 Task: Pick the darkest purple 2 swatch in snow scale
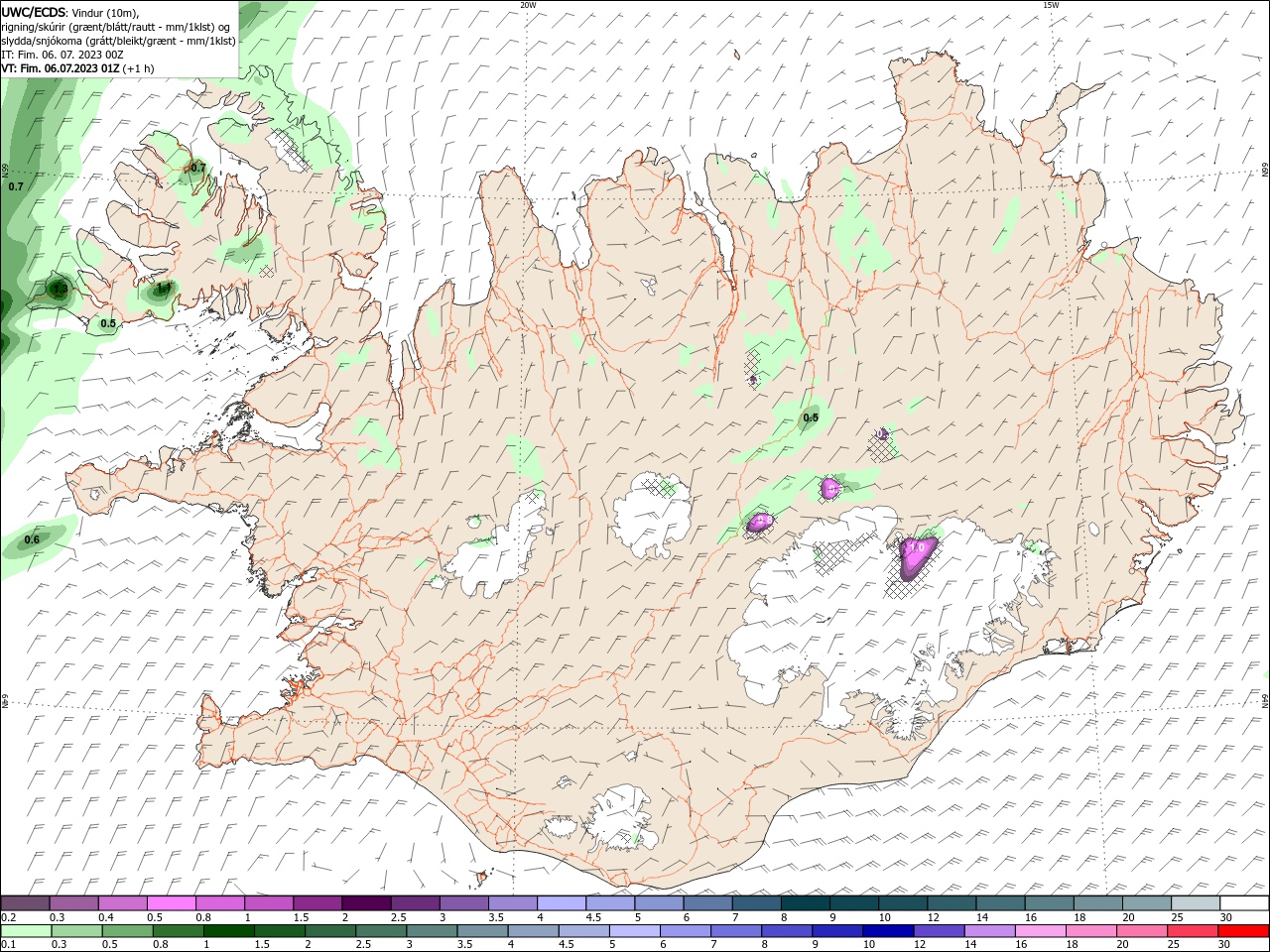point(365,903)
